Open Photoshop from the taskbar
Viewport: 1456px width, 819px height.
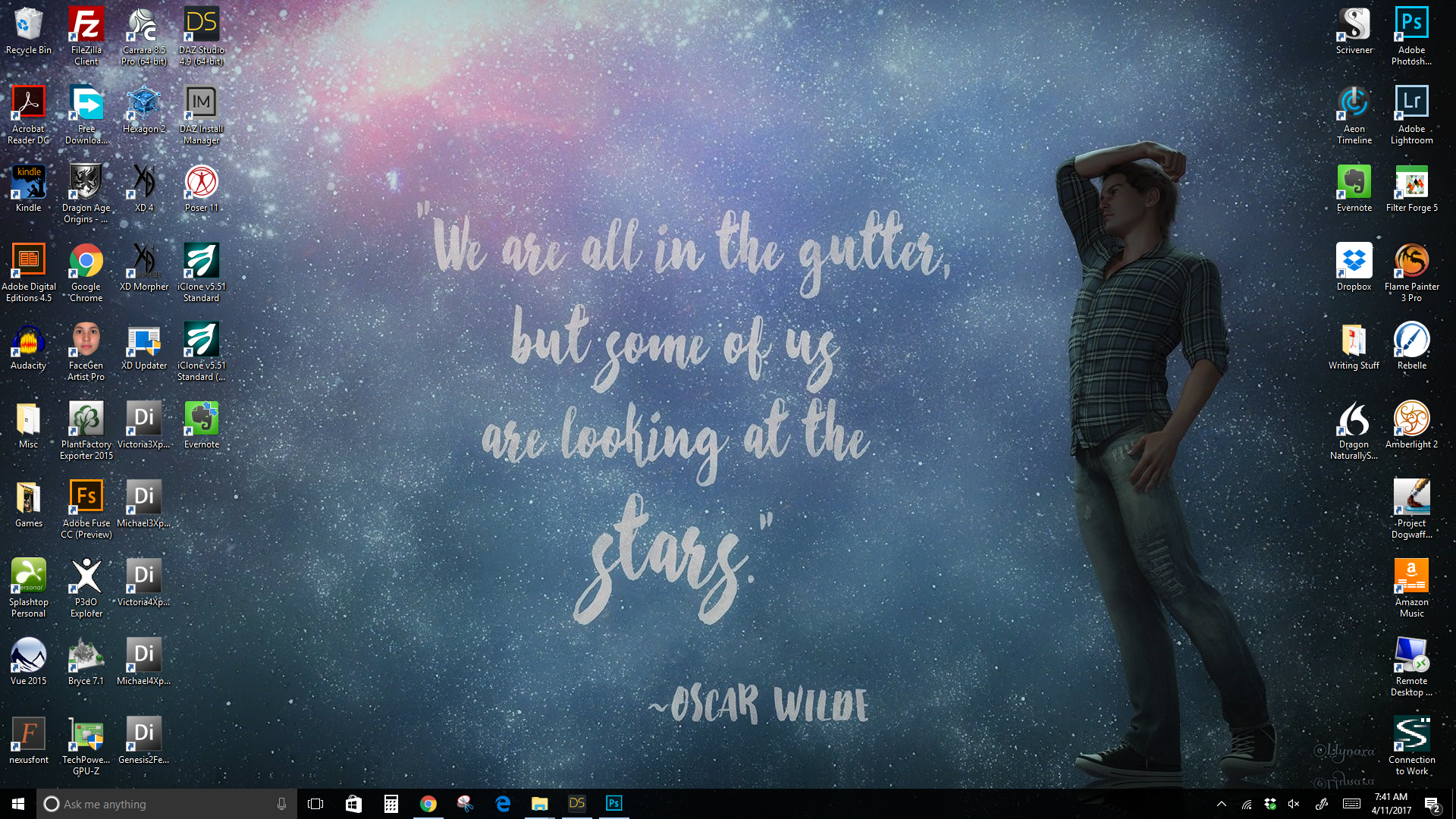pos(613,803)
